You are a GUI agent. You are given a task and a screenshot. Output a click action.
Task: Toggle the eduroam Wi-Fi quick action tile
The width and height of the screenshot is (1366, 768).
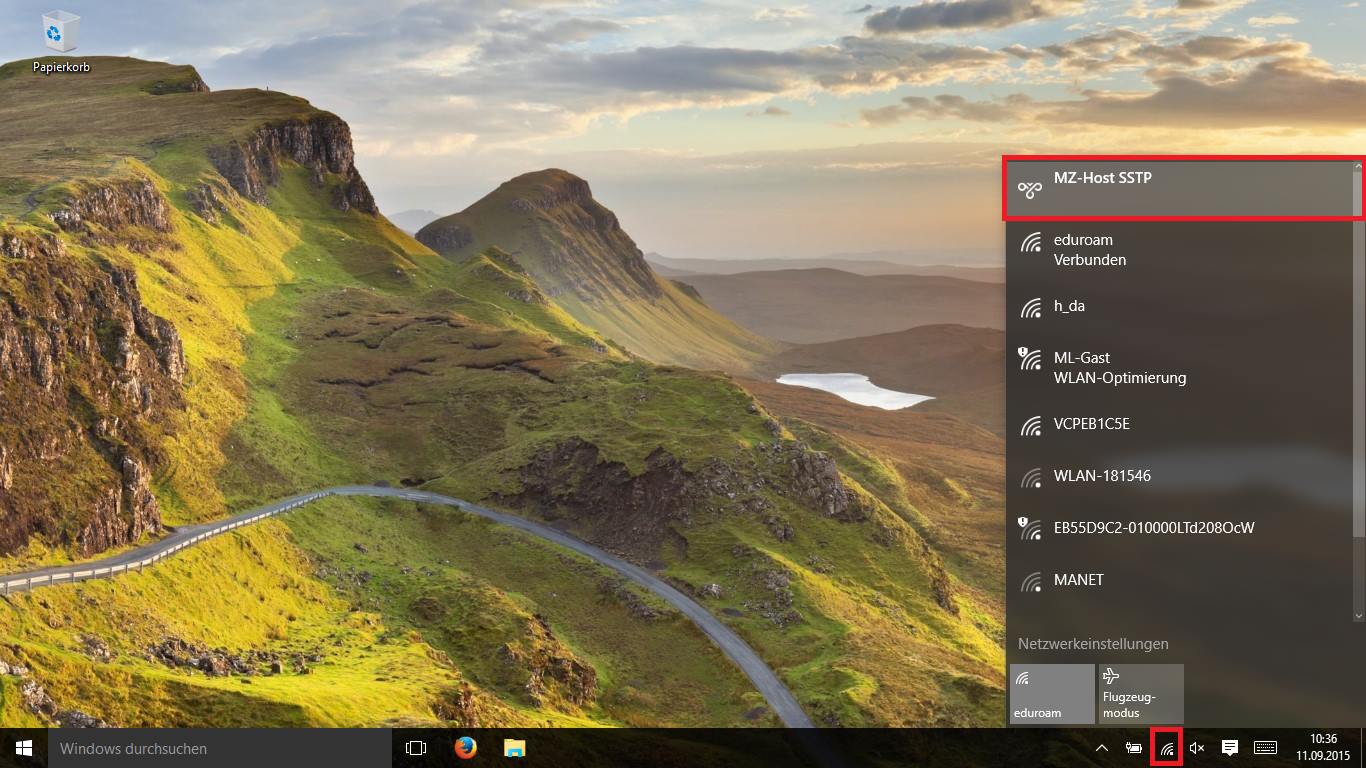point(1052,694)
